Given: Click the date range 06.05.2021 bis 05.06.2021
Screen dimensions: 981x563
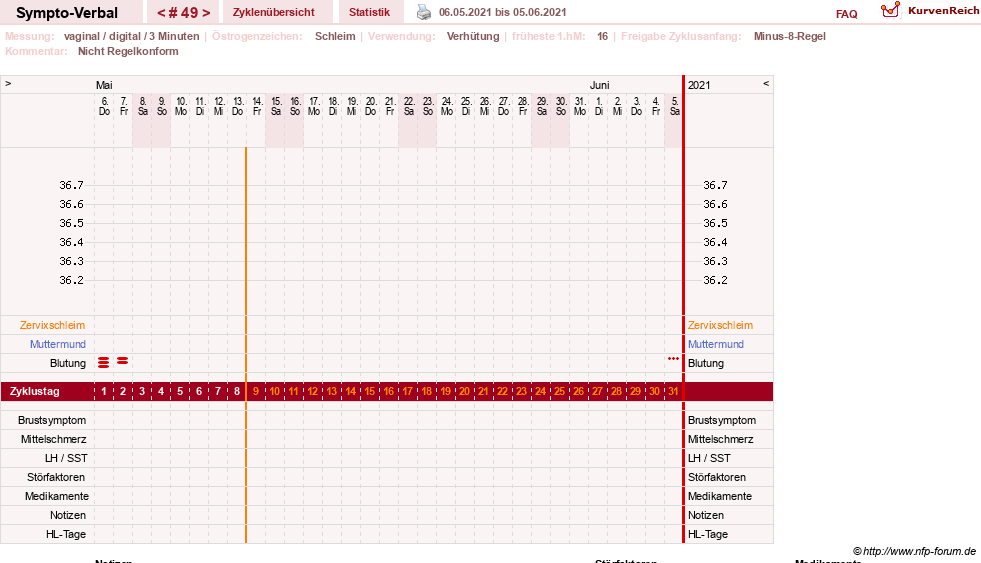Looking at the screenshot, I should (502, 13).
